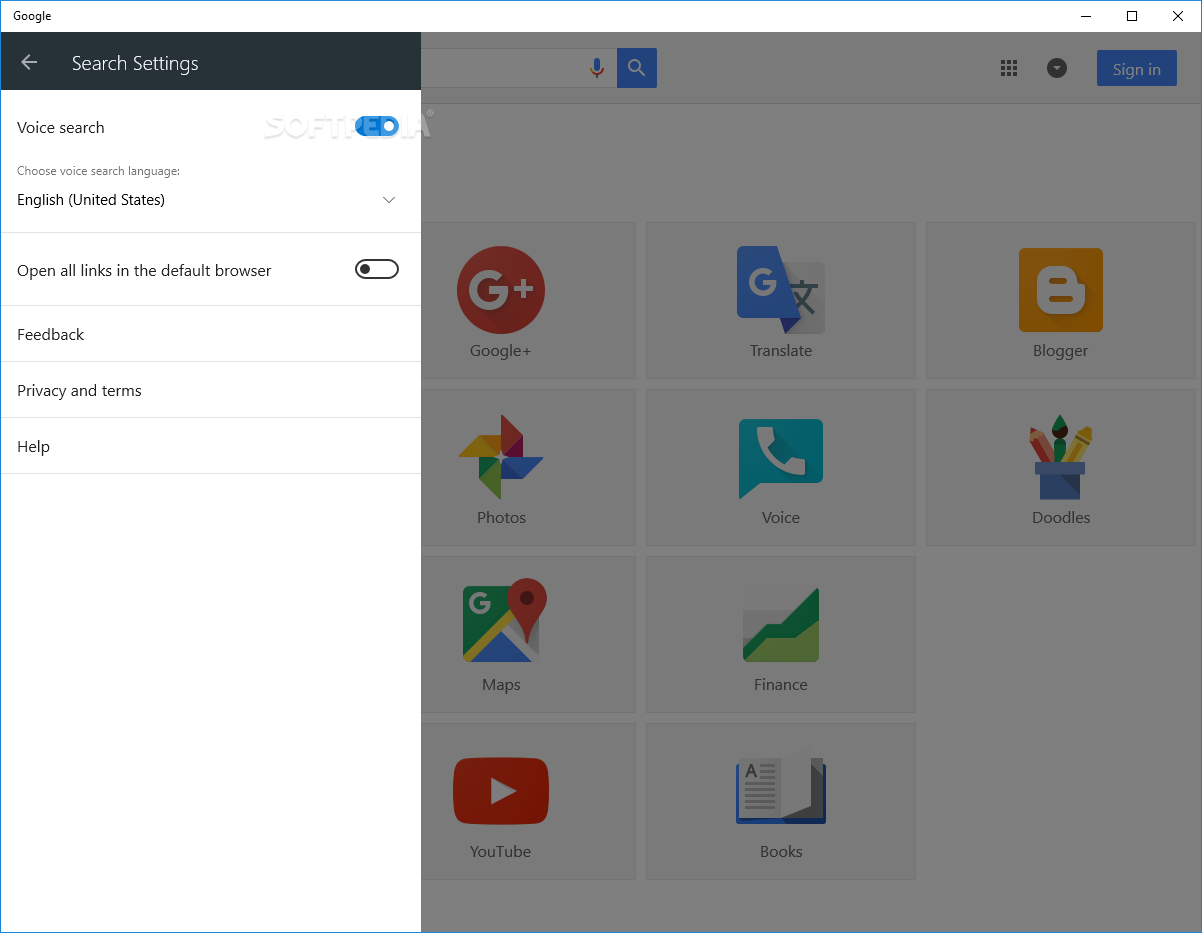1202x933 pixels.
Task: Open Privacy and terms
Action: (x=210, y=390)
